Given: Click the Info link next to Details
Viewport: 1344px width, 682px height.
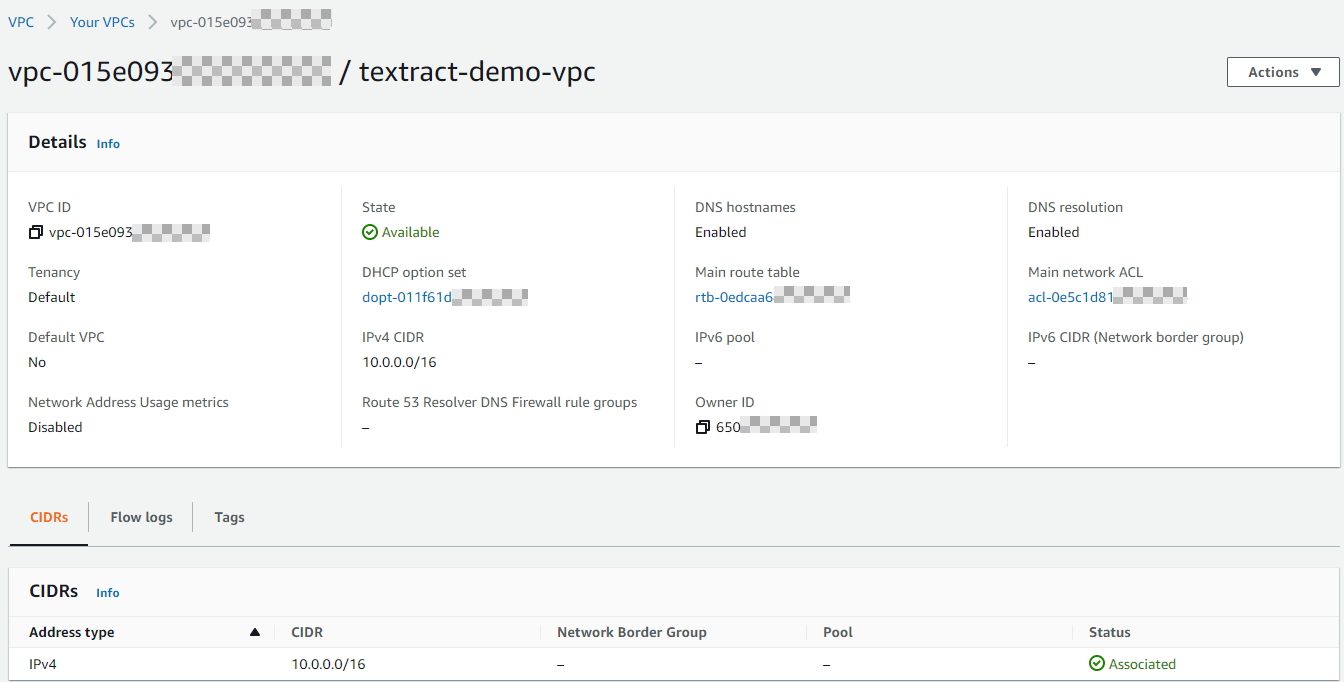Looking at the screenshot, I should (108, 143).
